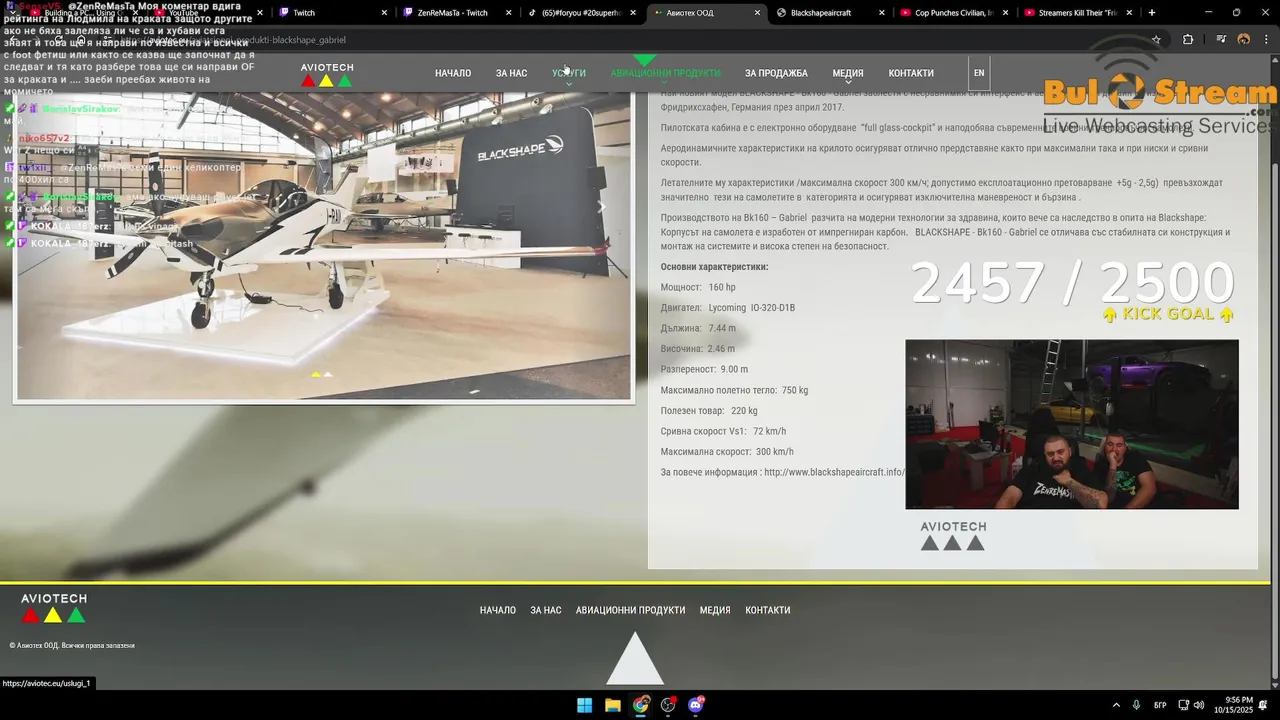Click the page scrollbar down arrow
This screenshot has height=720, width=1280.
click(x=1275, y=685)
